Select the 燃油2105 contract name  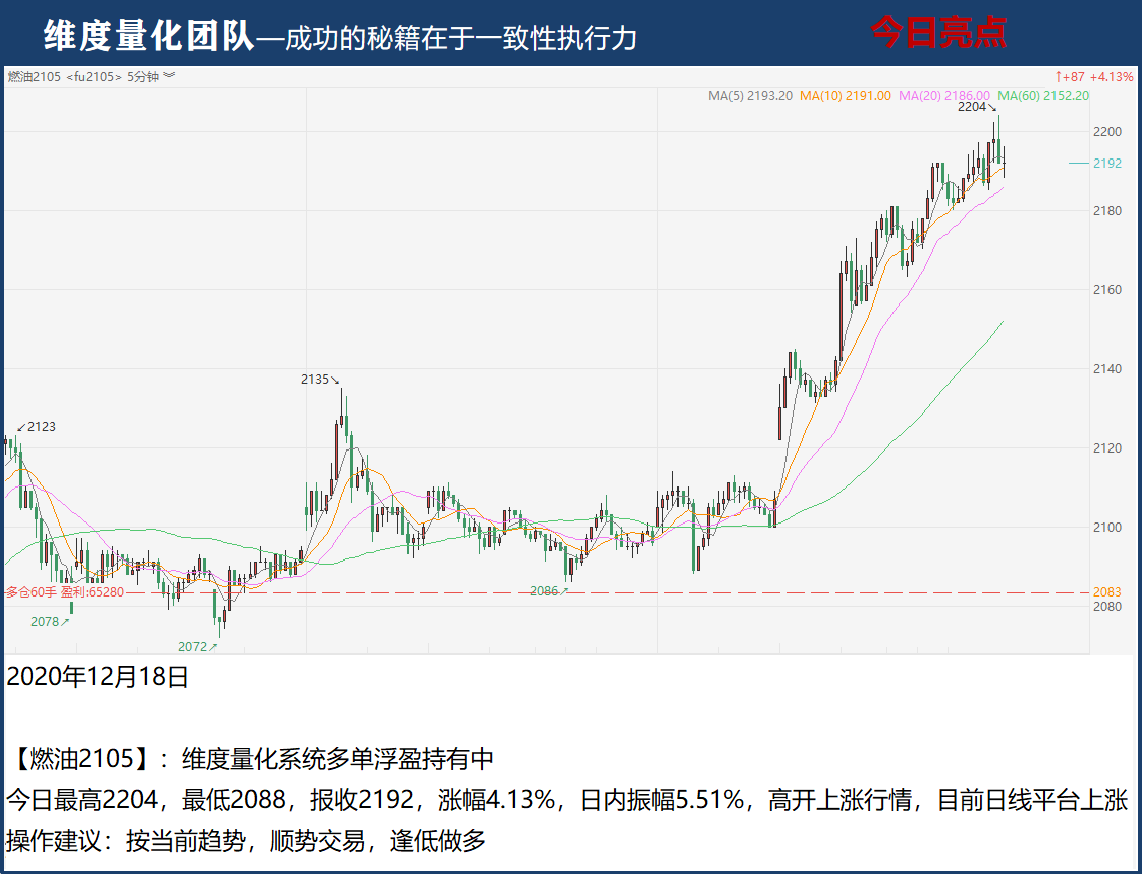click(x=34, y=76)
